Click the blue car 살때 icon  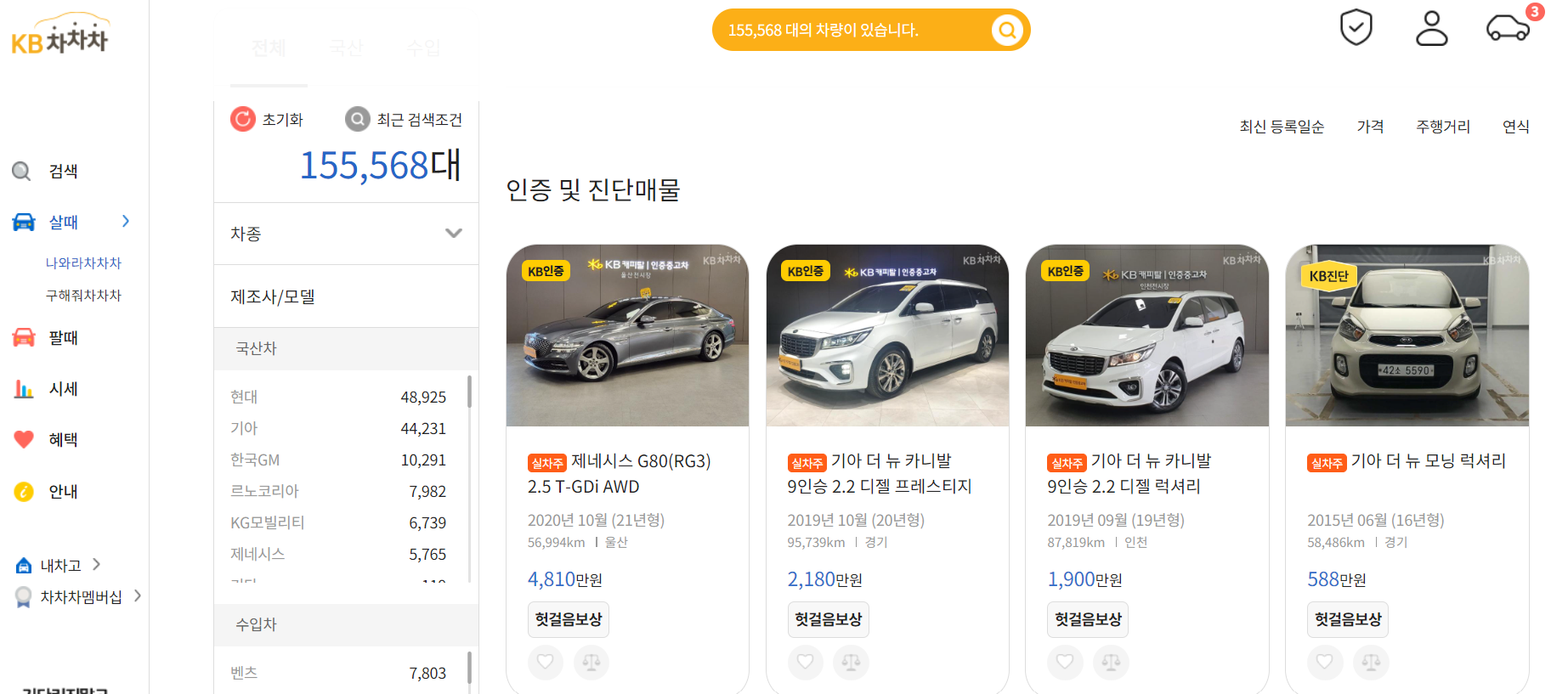tap(24, 222)
